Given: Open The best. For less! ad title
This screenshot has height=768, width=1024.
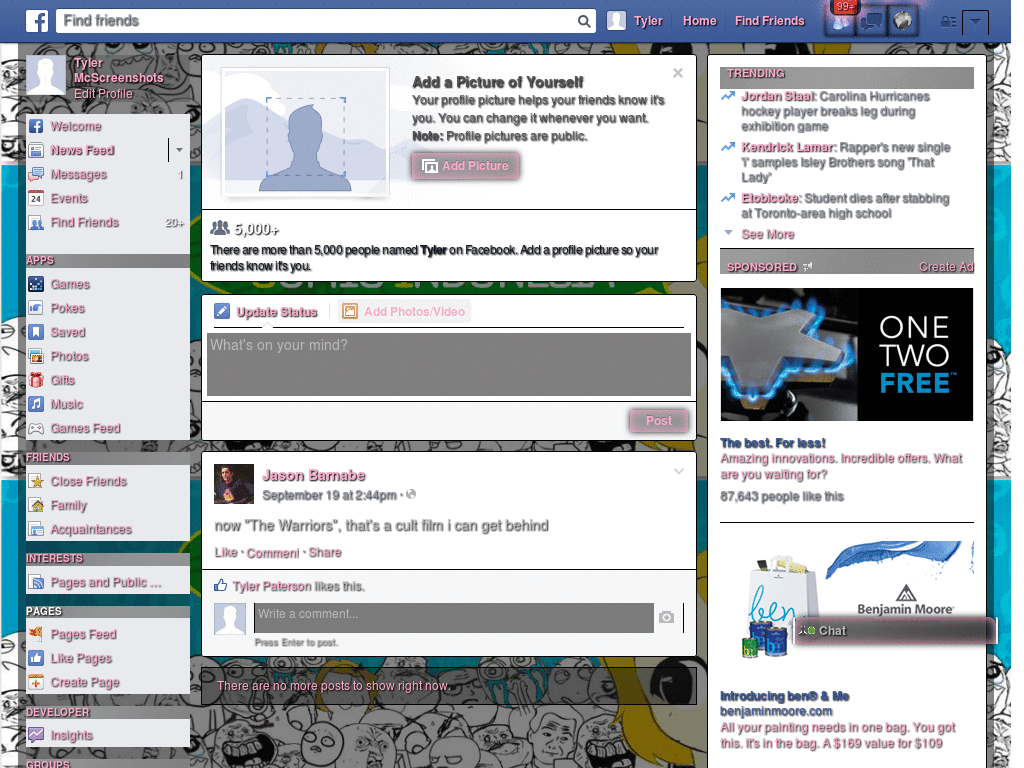Looking at the screenshot, I should coord(773,443).
